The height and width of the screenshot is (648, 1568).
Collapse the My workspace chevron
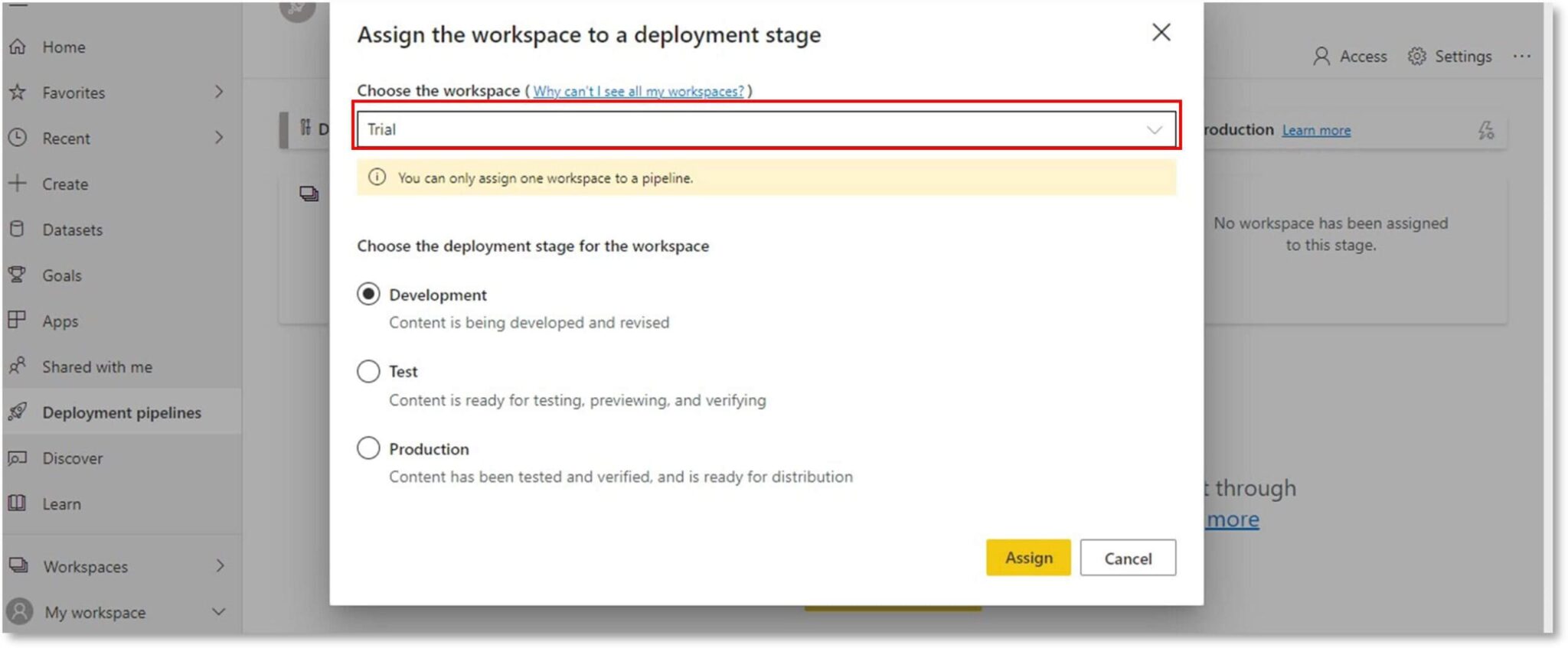tap(218, 612)
